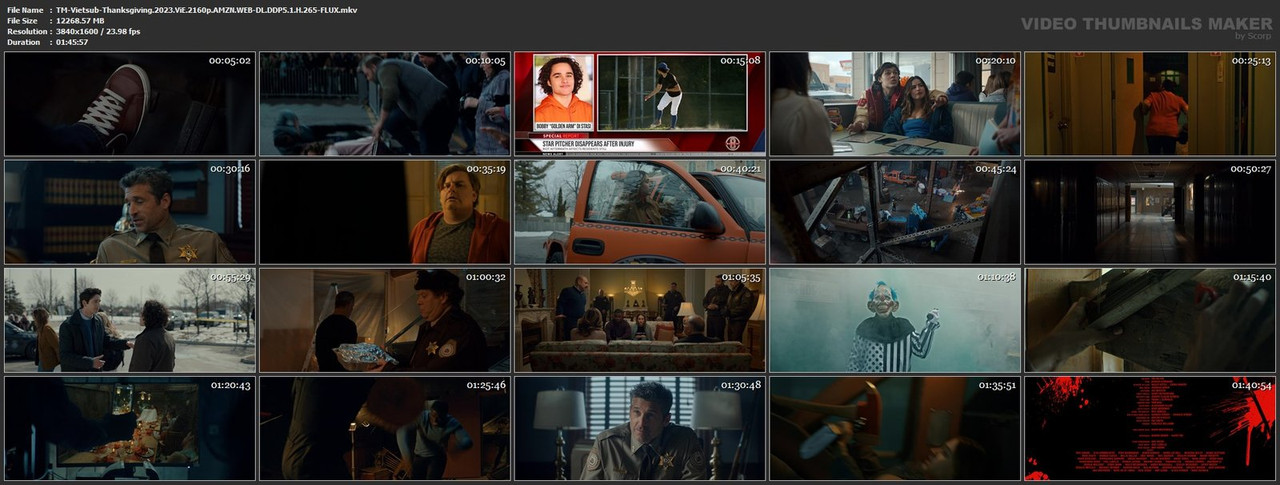
Task: Select the thumbnail timestamped 00:05:02
Action: (x=130, y=103)
